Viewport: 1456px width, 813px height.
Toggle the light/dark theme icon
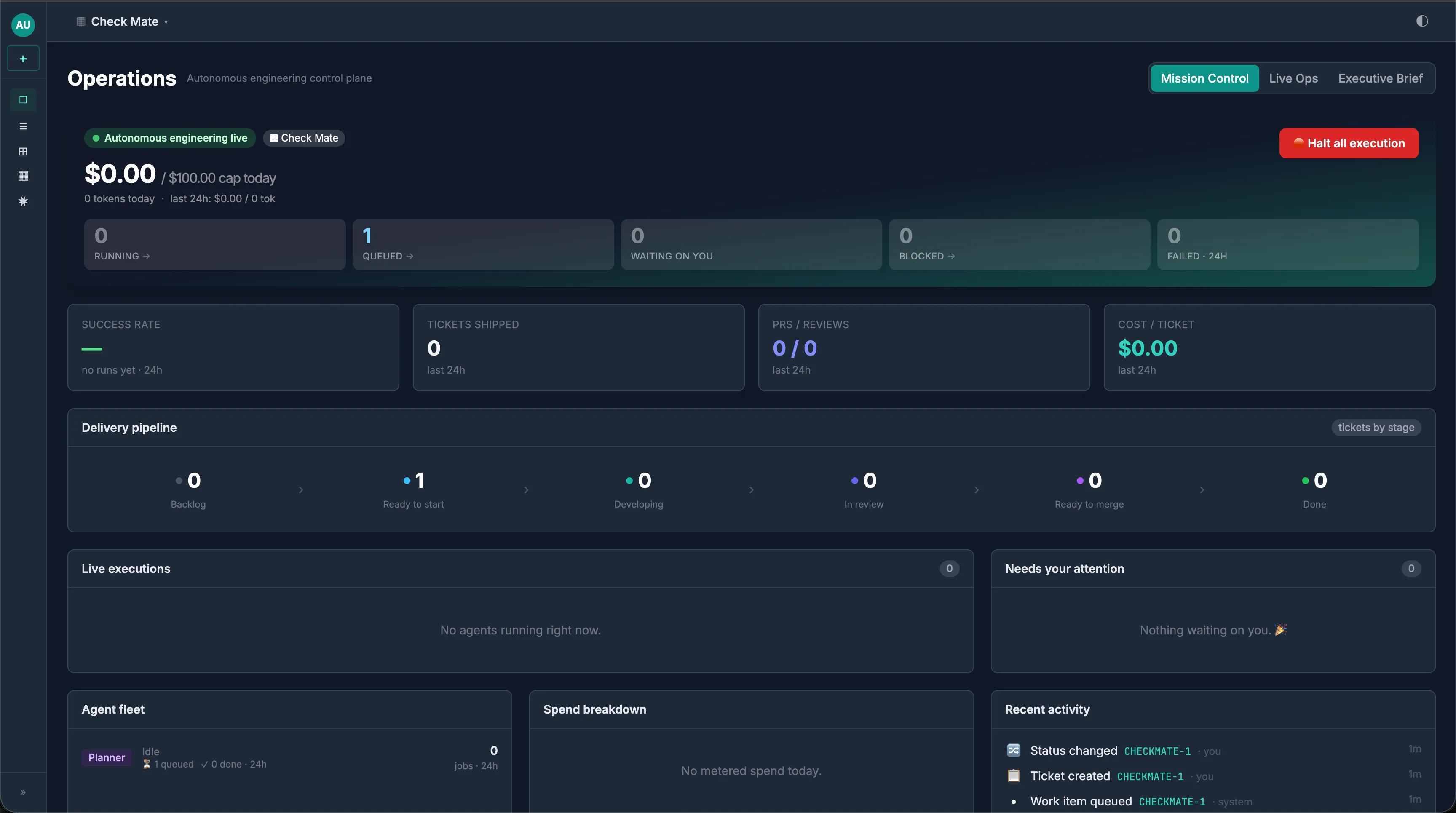1422,21
